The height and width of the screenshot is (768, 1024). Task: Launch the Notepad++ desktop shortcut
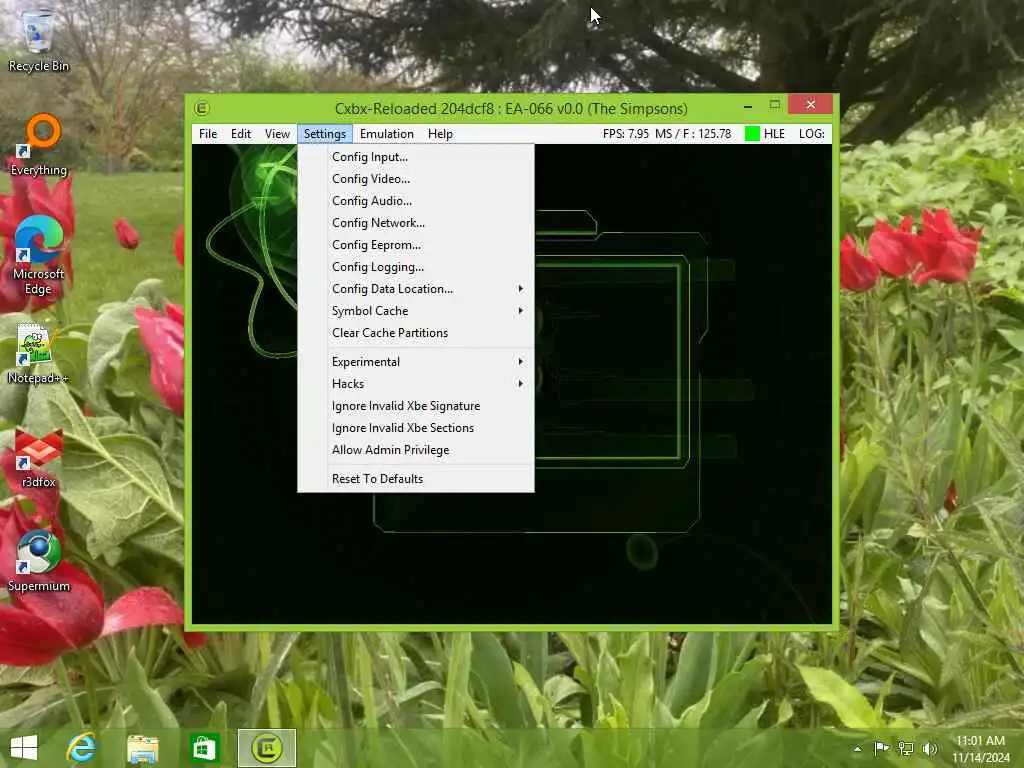[x=38, y=353]
